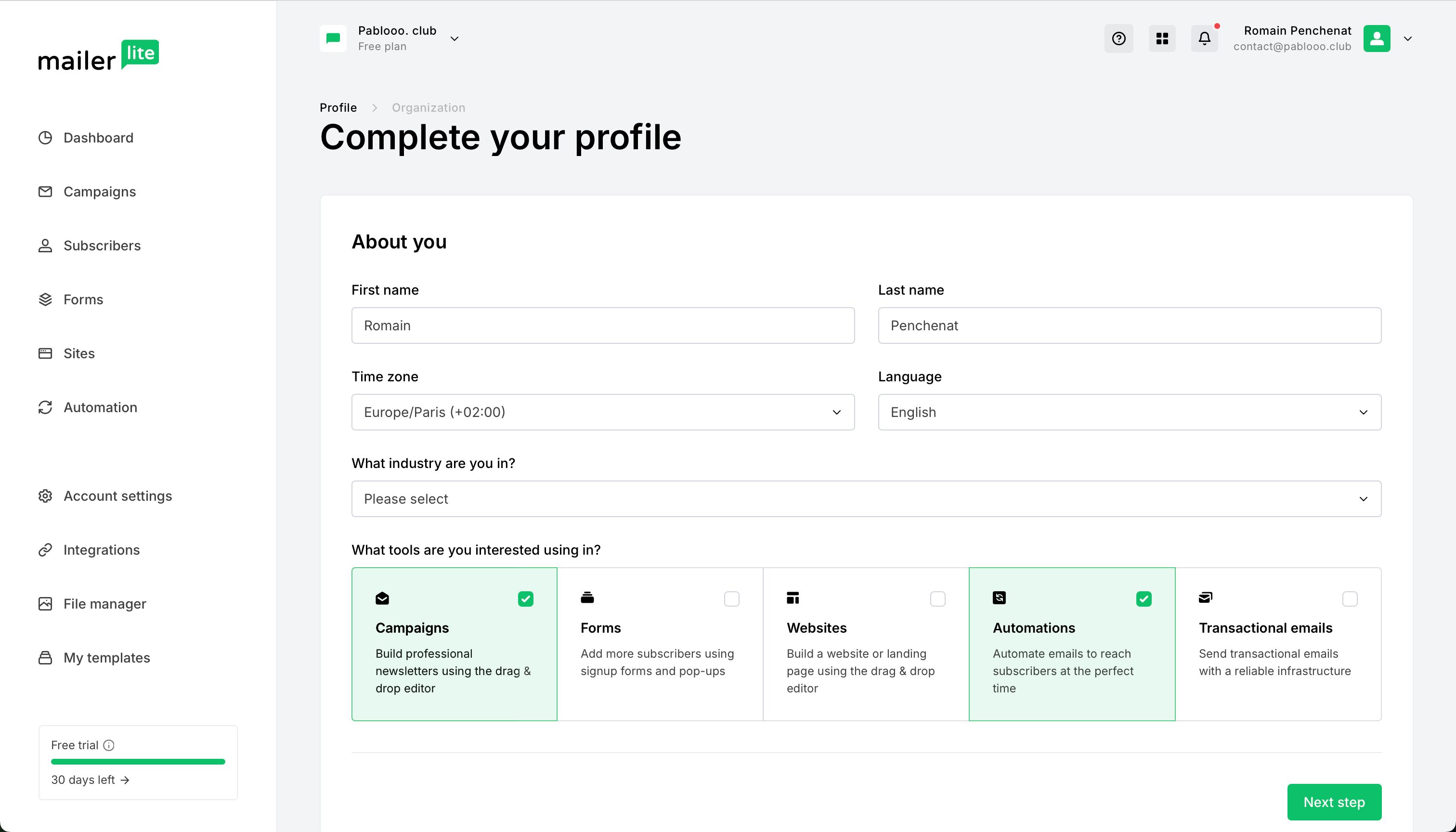Open the Time zone dropdown
1456x832 pixels.
(x=603, y=412)
